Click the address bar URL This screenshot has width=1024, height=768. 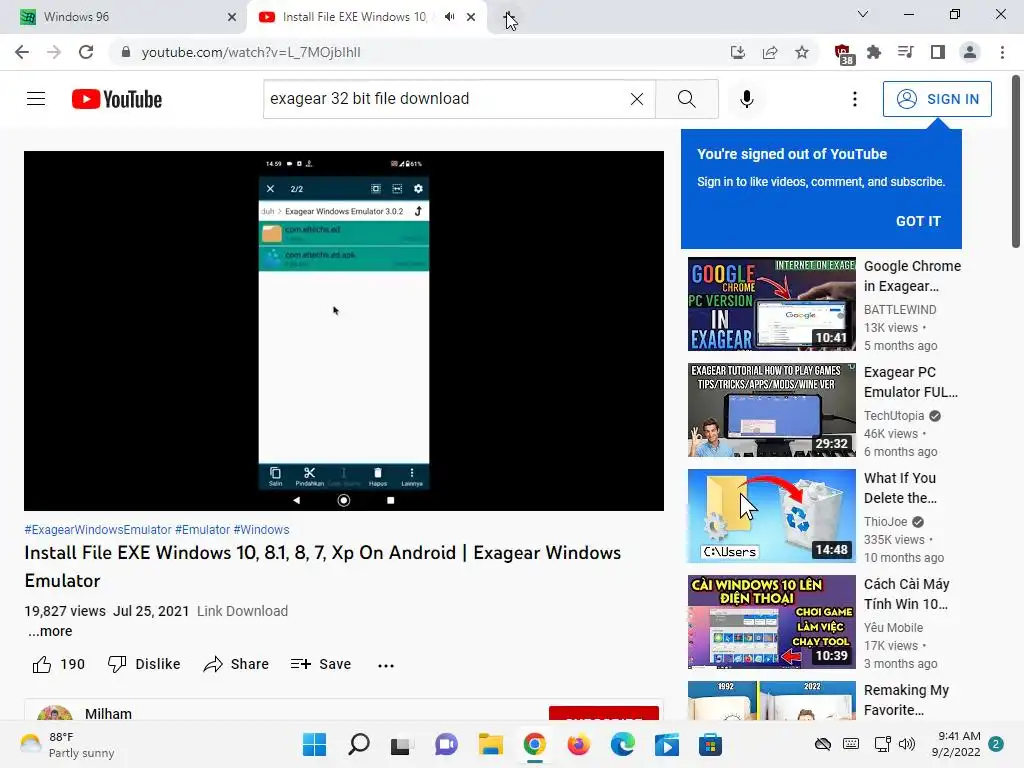click(x=251, y=52)
